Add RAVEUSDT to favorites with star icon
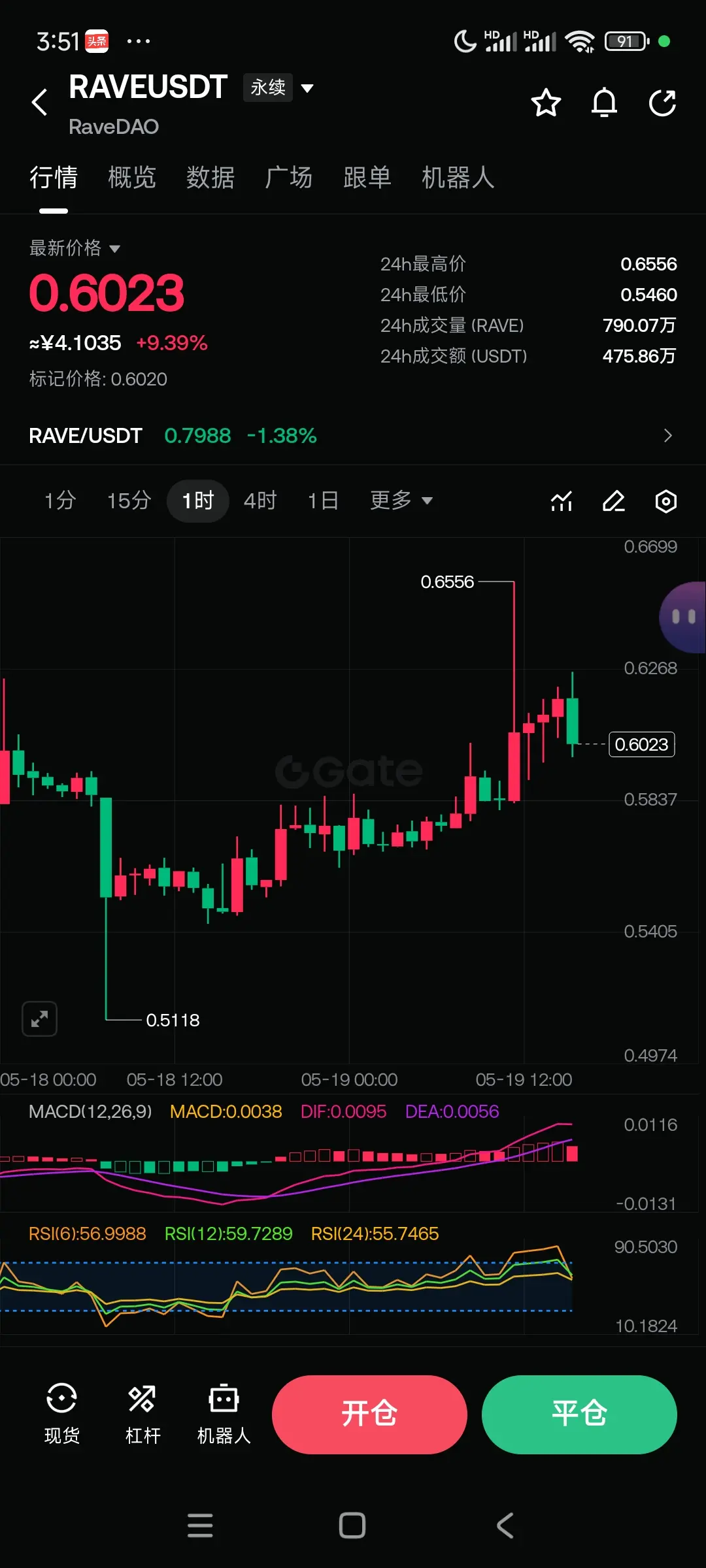706x1568 pixels. pos(546,103)
